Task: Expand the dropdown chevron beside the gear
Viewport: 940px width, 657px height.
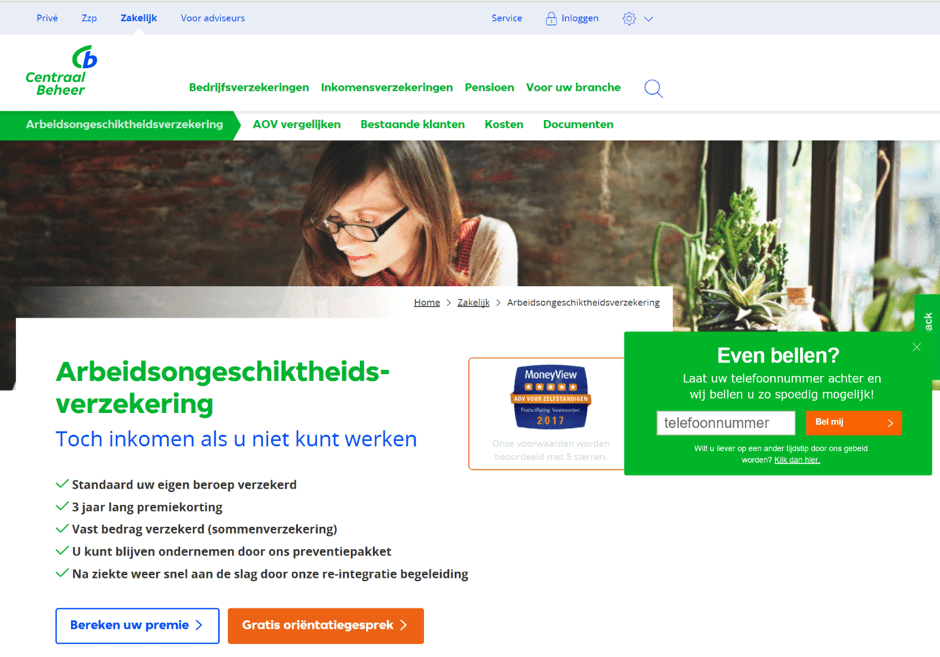Action: 649,19
